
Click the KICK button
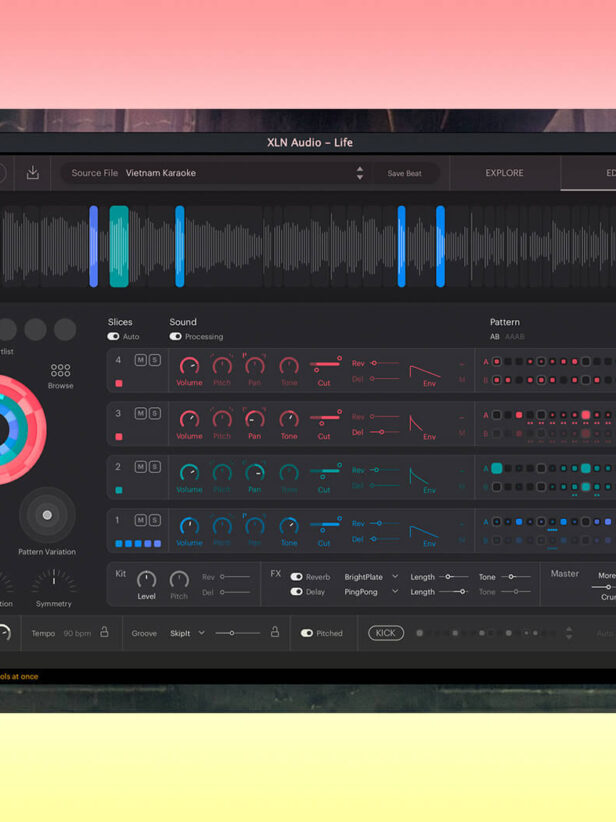386,633
